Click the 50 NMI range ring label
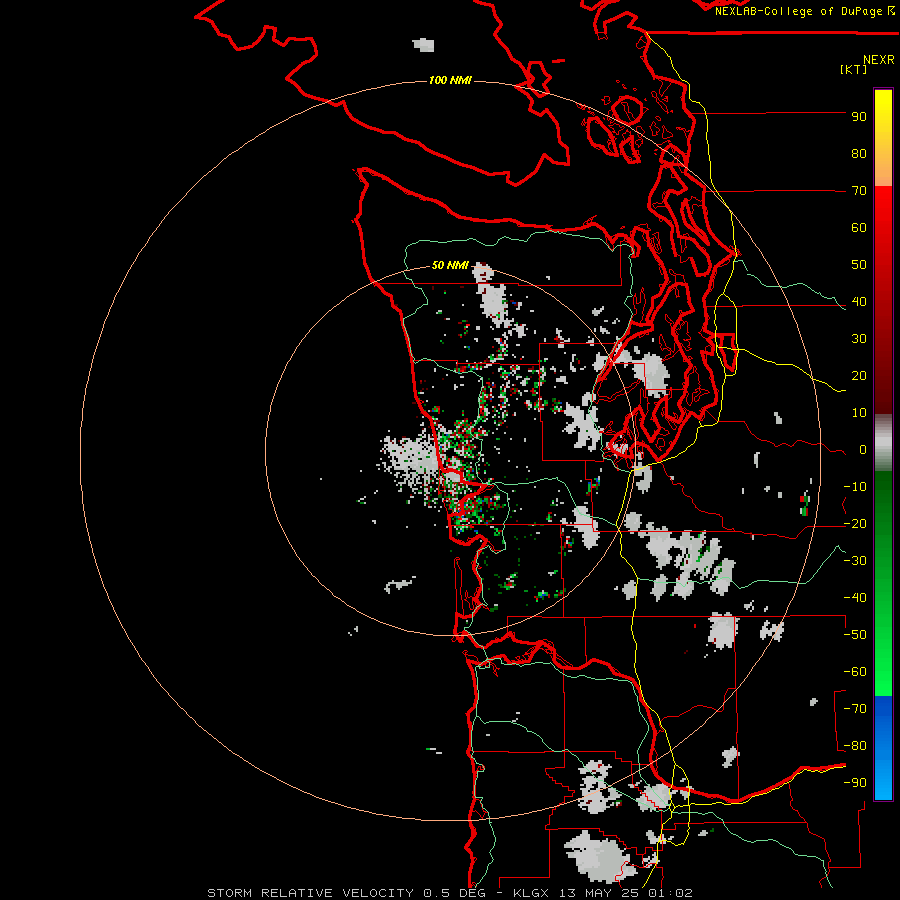Image resolution: width=900 pixels, height=900 pixels. coord(450,265)
